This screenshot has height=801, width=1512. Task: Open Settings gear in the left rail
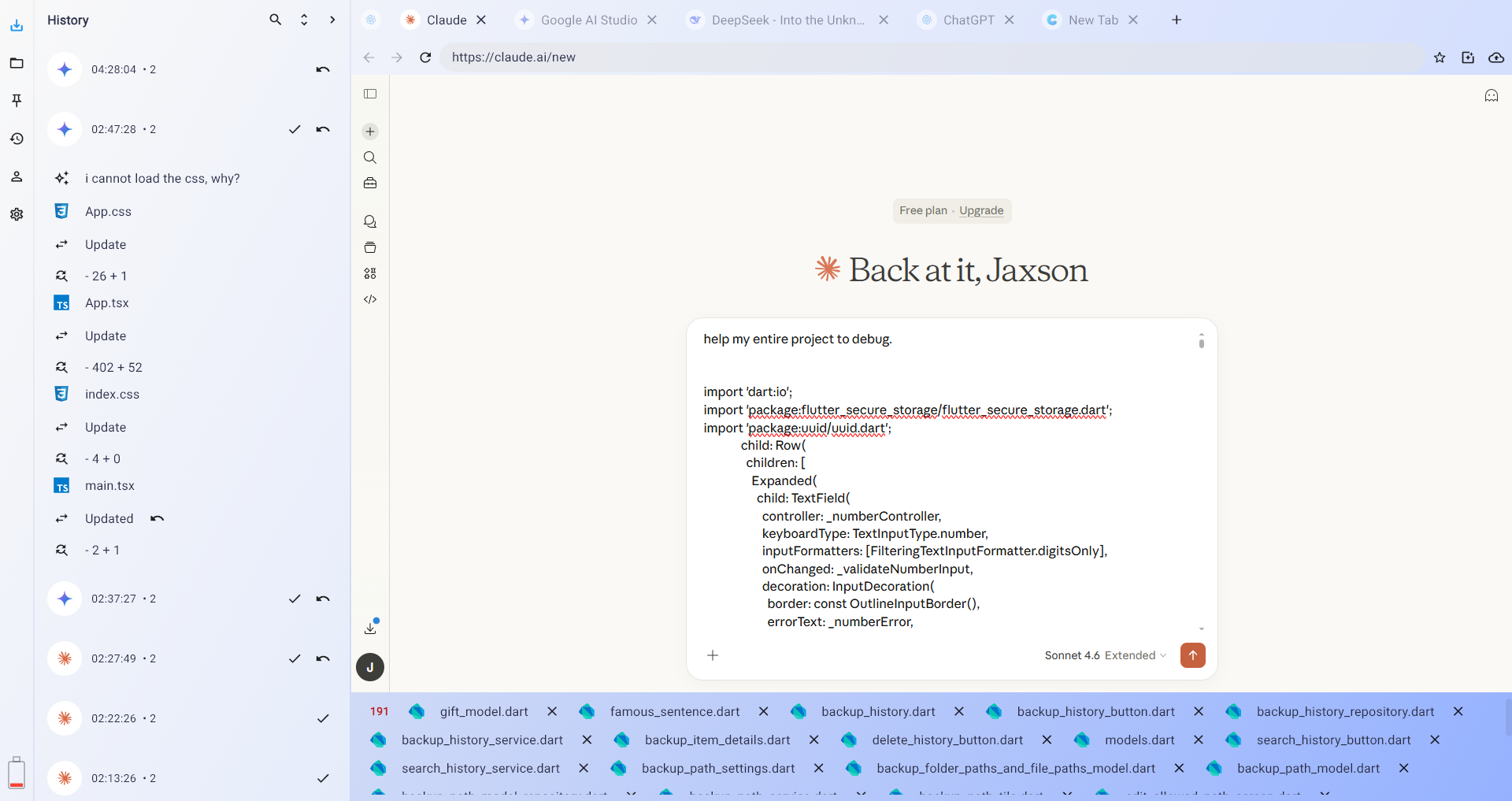17,214
